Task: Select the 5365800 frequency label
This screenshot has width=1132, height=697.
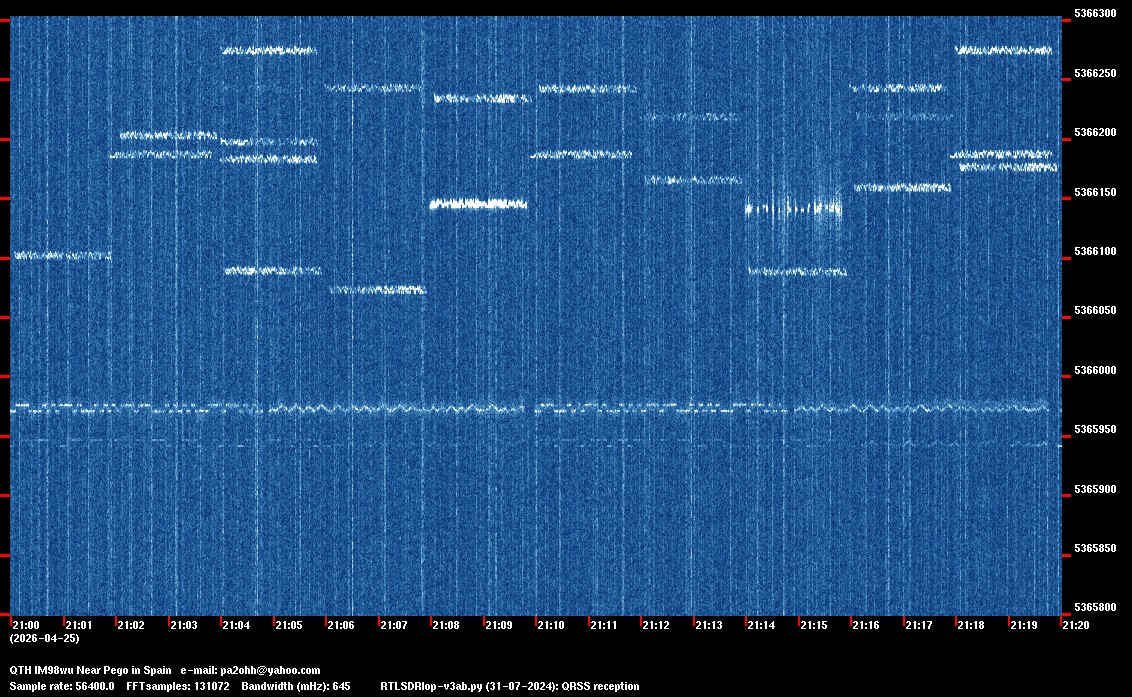Action: (1094, 608)
